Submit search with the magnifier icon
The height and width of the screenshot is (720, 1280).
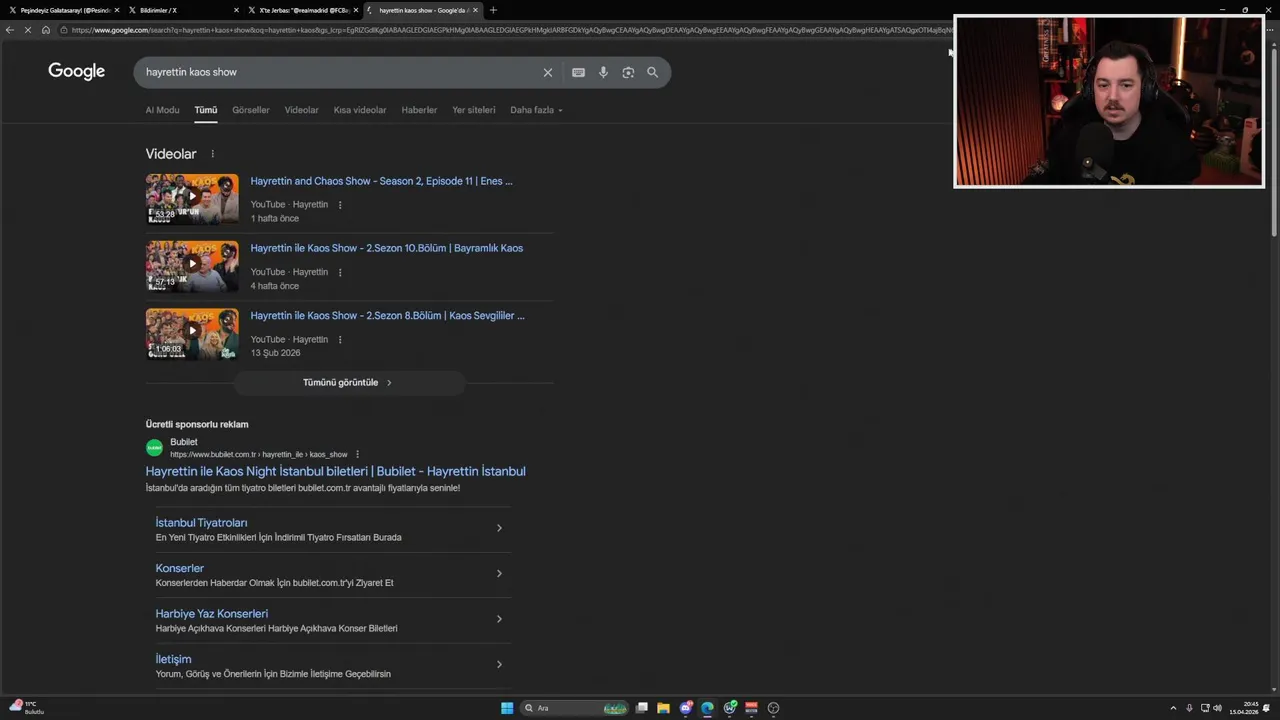pyautogui.click(x=653, y=72)
